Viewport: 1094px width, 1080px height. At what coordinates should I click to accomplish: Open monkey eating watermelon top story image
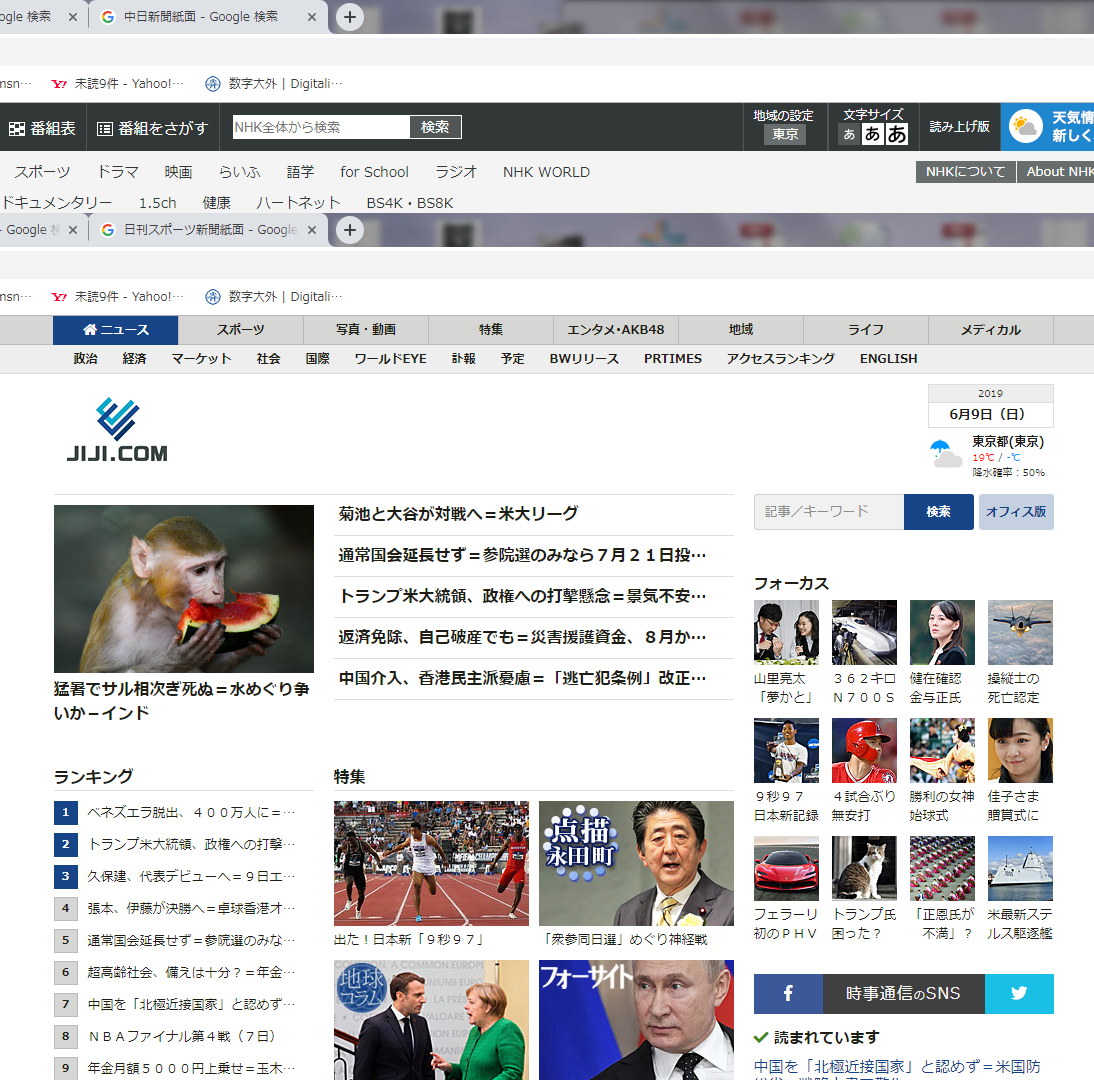coord(184,589)
